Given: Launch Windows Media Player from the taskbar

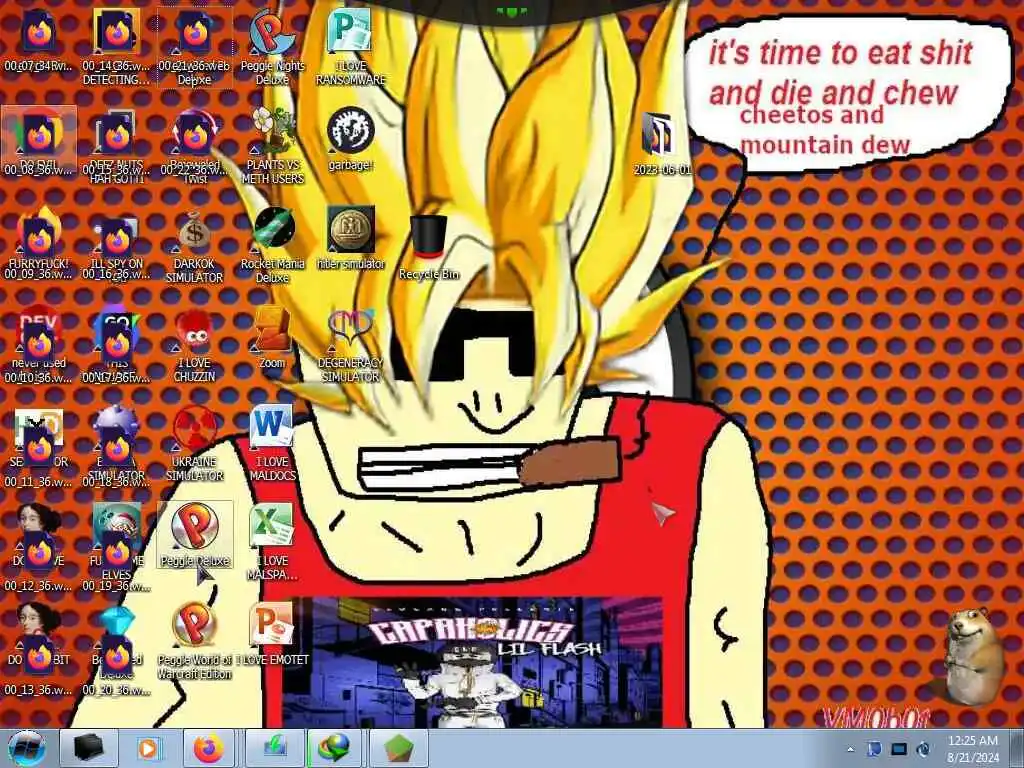Looking at the screenshot, I should coord(149,748).
